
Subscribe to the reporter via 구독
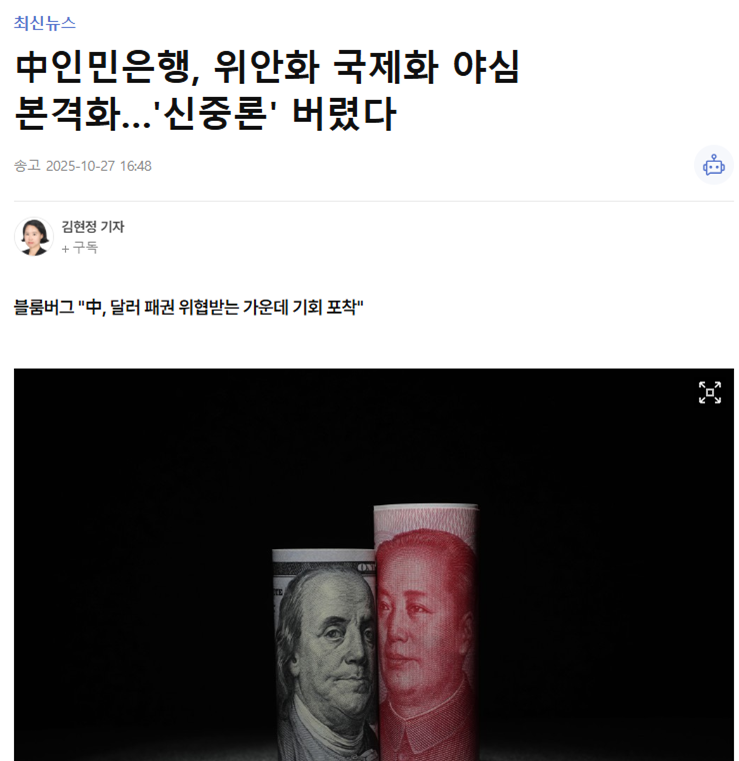(x=80, y=248)
